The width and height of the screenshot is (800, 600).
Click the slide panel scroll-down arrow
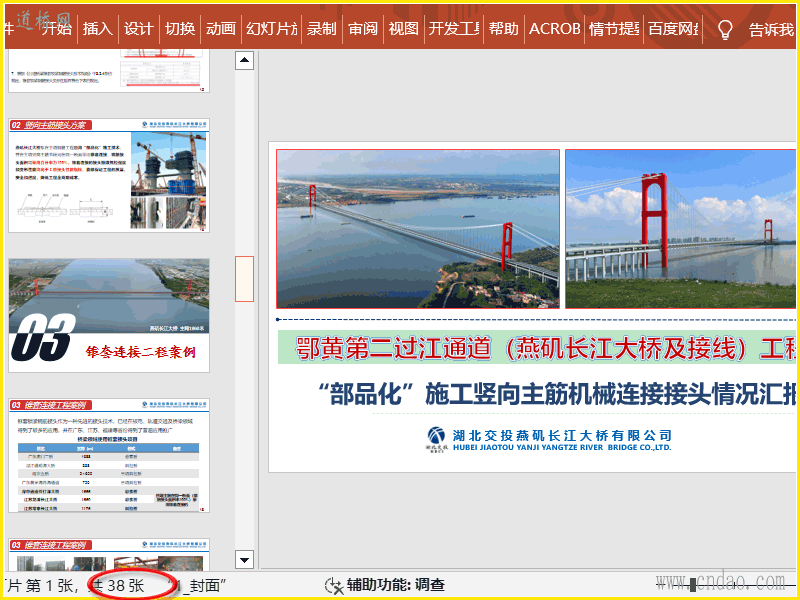(244, 560)
